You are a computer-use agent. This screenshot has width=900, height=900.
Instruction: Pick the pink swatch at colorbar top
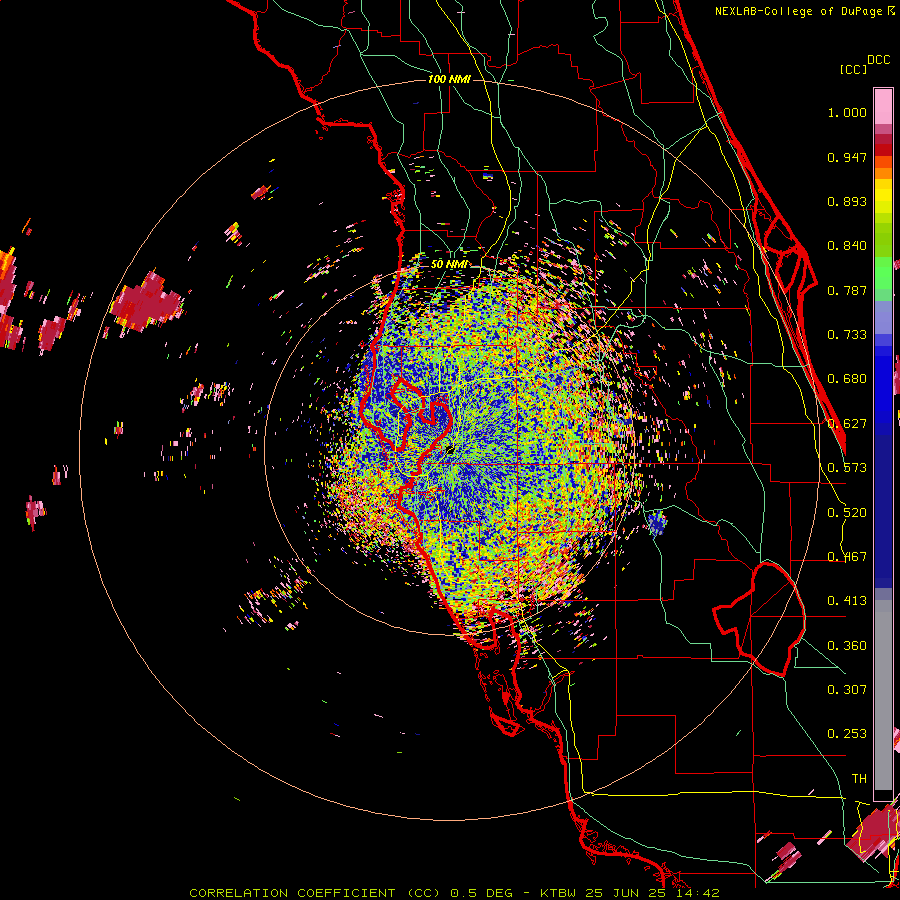pos(883,107)
